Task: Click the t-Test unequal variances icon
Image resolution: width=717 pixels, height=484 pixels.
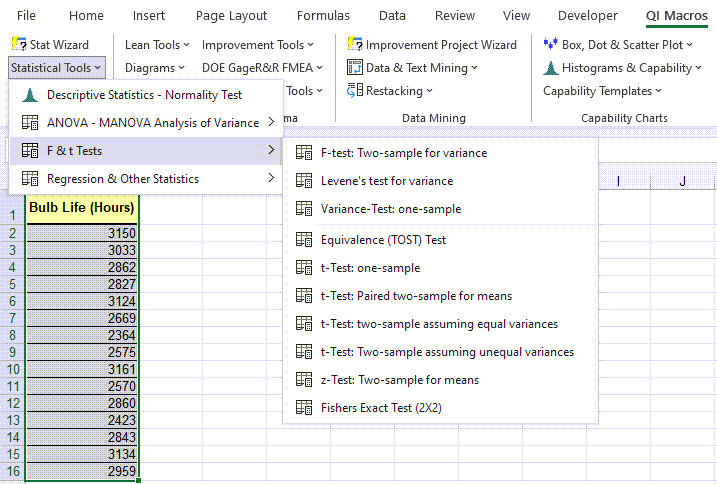Action: (x=304, y=352)
